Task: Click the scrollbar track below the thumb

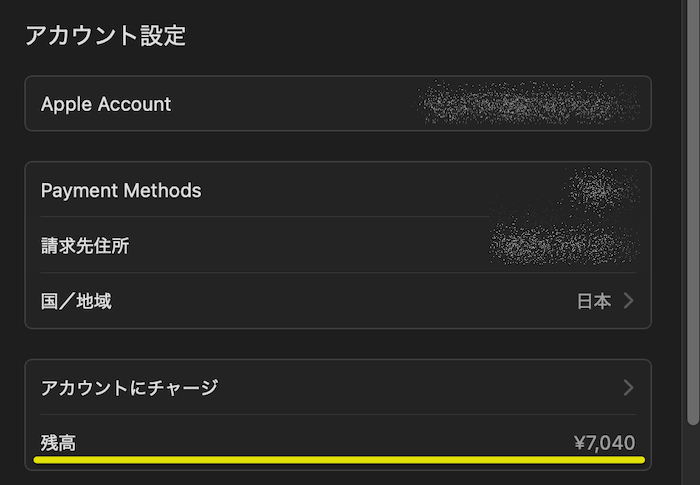Action: [694, 455]
